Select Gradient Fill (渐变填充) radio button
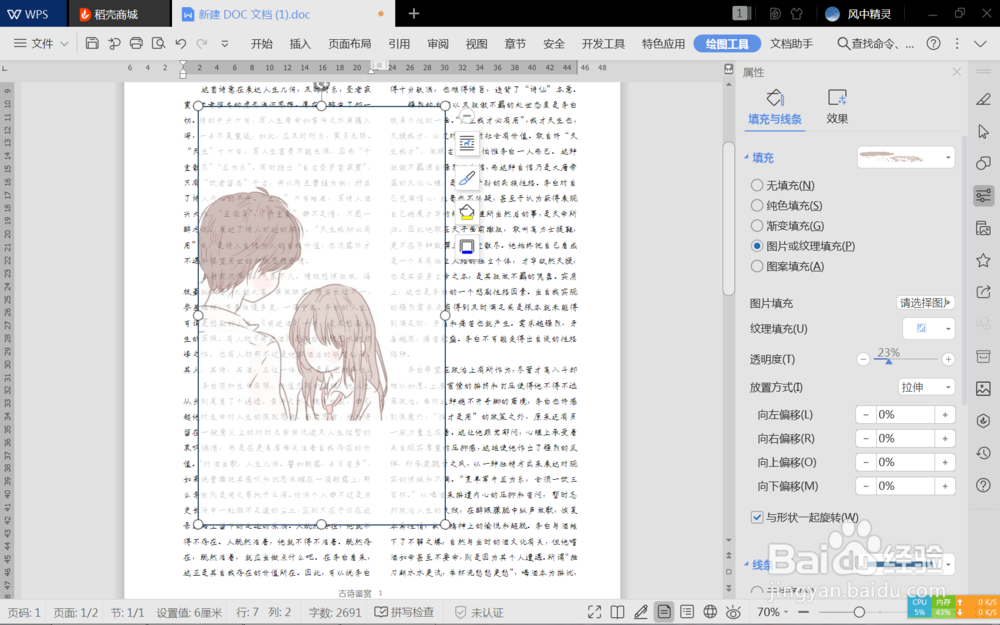 point(757,226)
